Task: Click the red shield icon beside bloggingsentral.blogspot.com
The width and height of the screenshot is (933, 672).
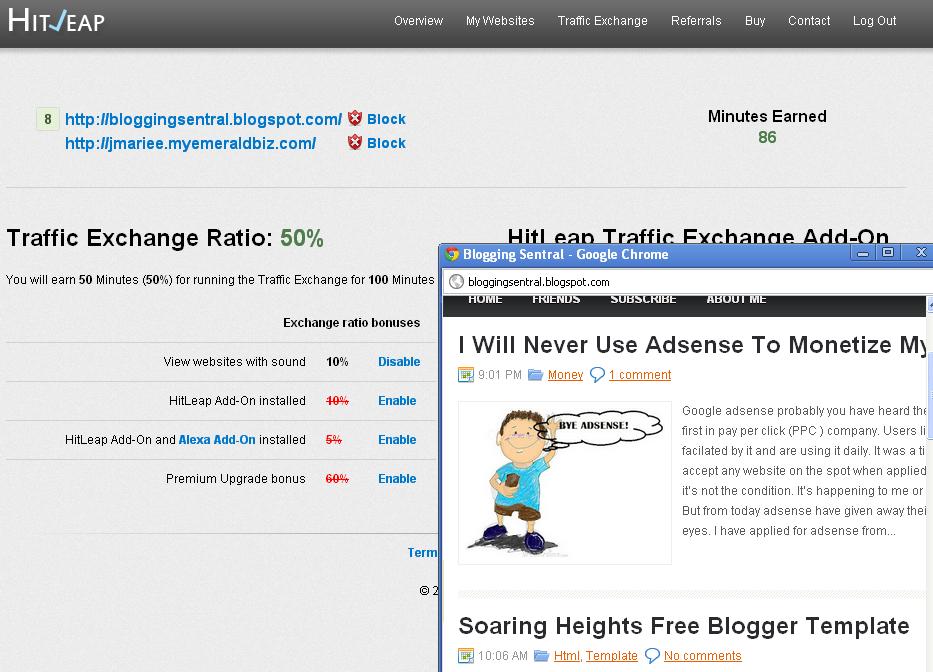Action: pyautogui.click(x=355, y=118)
